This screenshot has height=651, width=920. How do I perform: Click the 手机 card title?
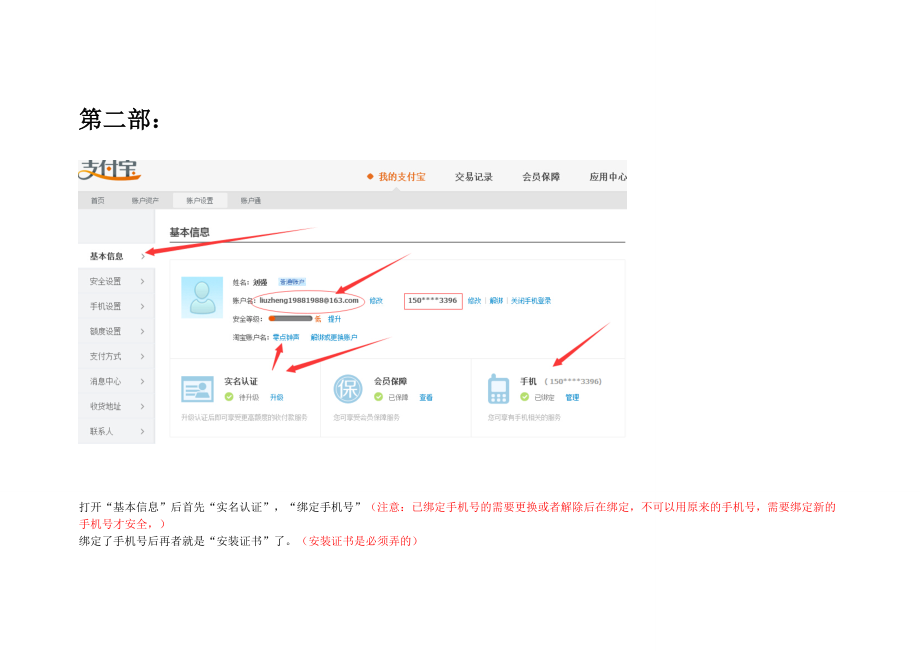[529, 381]
